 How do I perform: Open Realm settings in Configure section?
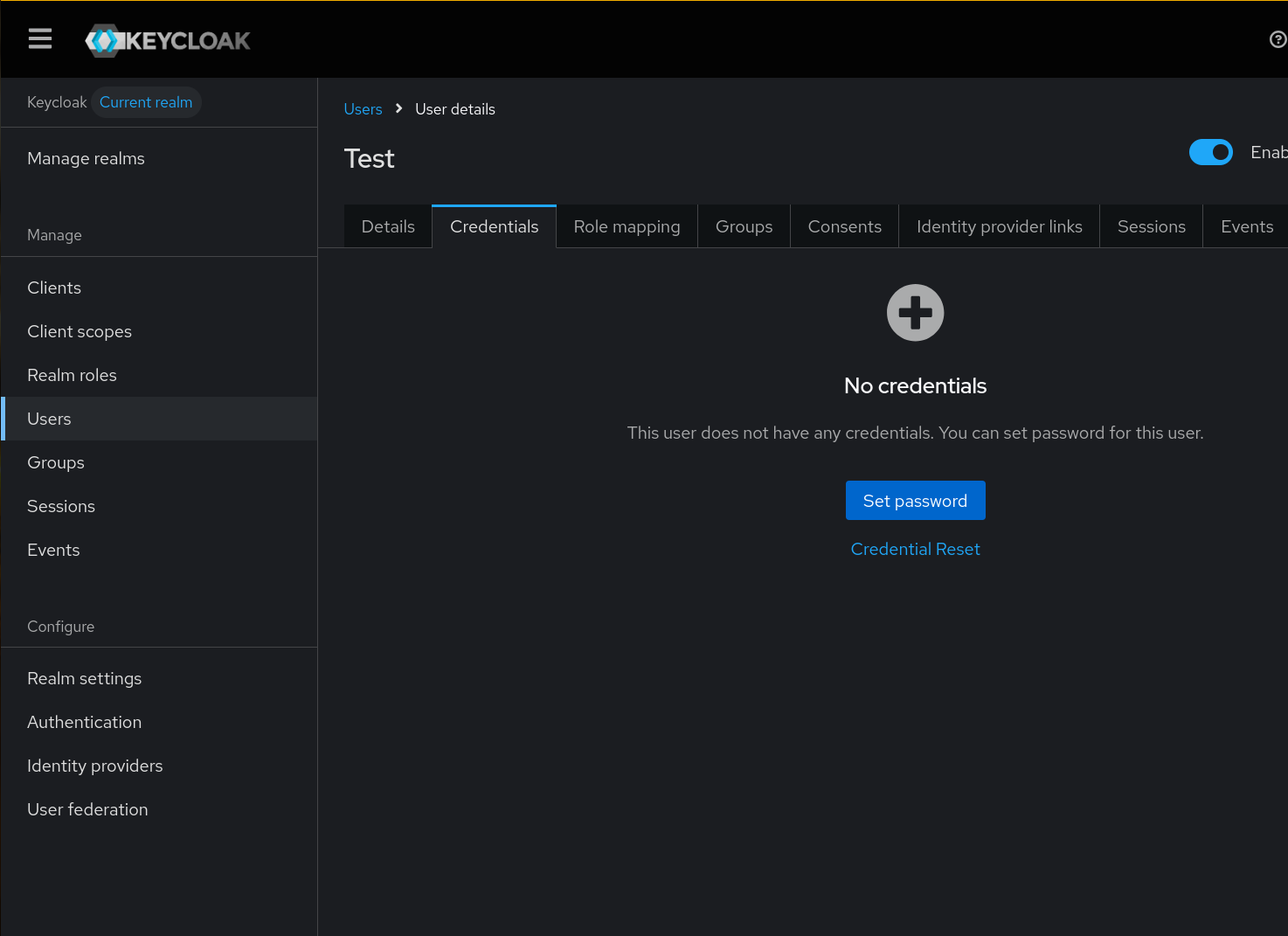(x=84, y=678)
